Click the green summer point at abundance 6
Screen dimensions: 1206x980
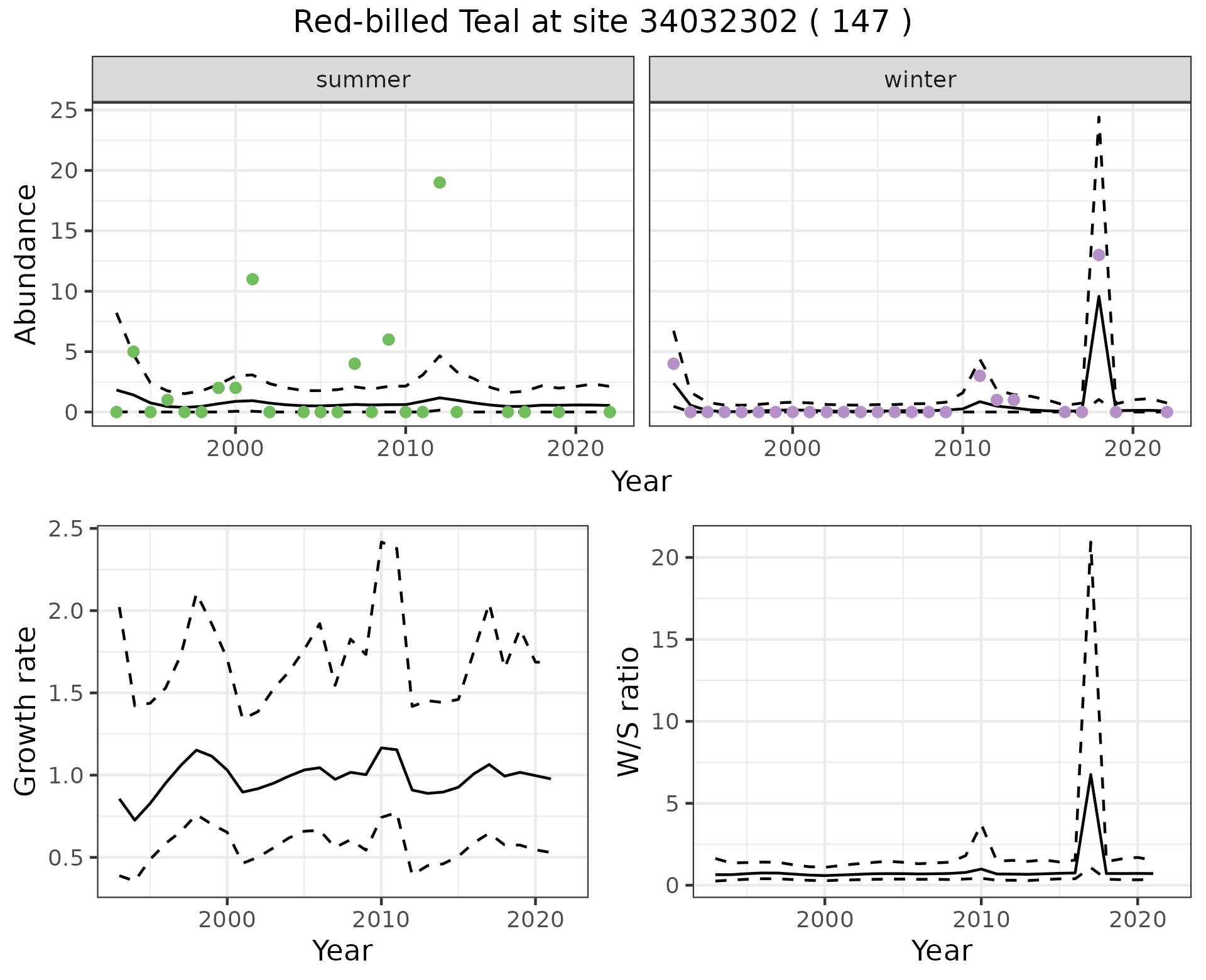click(389, 340)
